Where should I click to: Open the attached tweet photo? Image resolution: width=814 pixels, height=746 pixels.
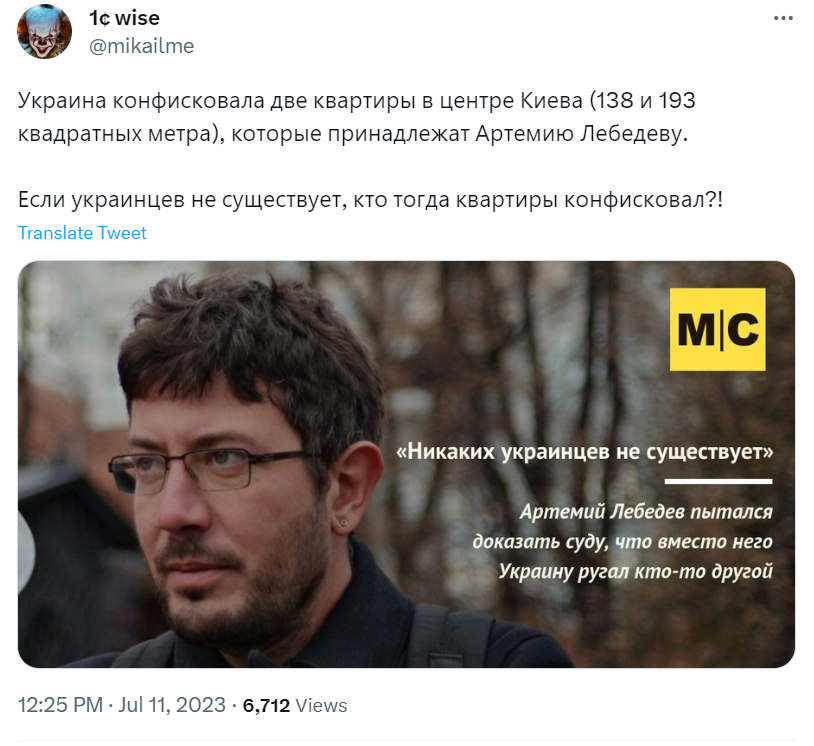(x=406, y=464)
